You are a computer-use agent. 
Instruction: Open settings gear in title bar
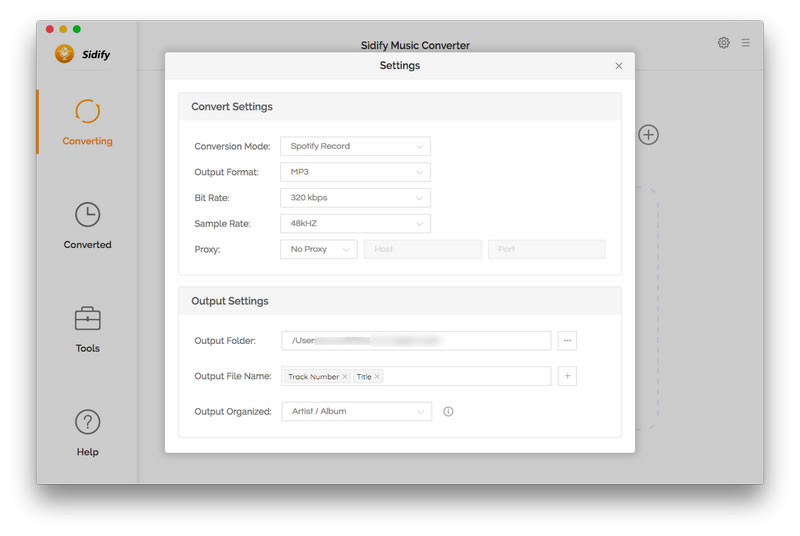723,43
